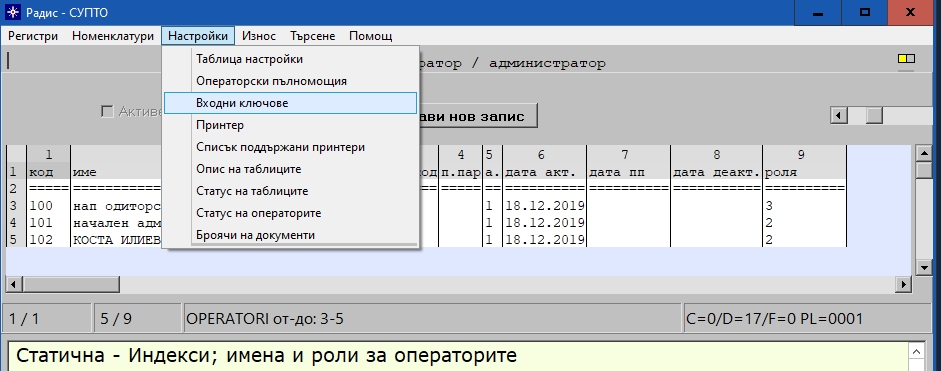
Task: Minimize the Радис window
Action: (817, 13)
